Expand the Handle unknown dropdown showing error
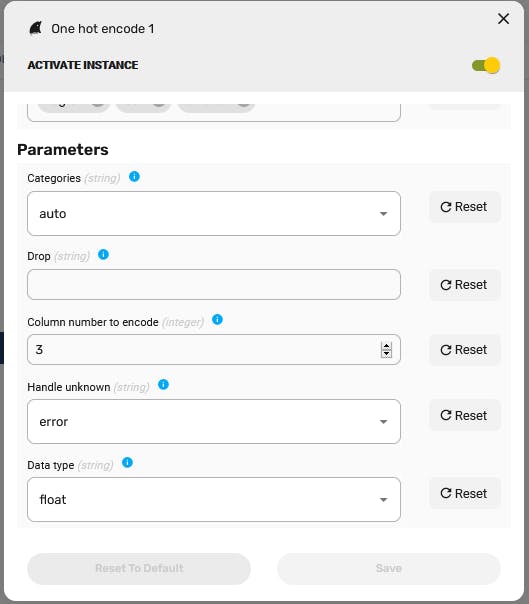The width and height of the screenshot is (529, 604). pyautogui.click(x=214, y=421)
